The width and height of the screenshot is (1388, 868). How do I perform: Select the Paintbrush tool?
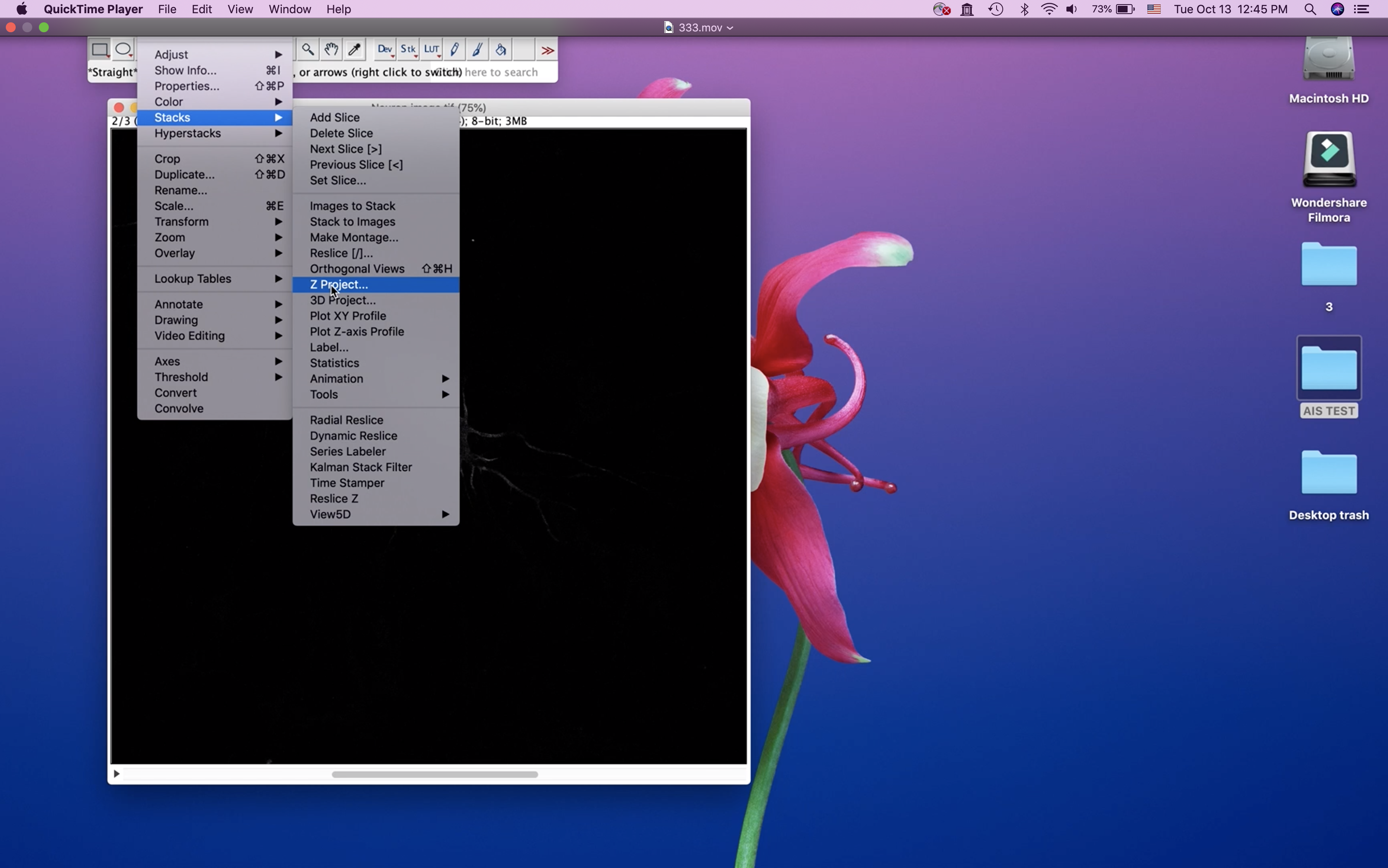(477, 49)
